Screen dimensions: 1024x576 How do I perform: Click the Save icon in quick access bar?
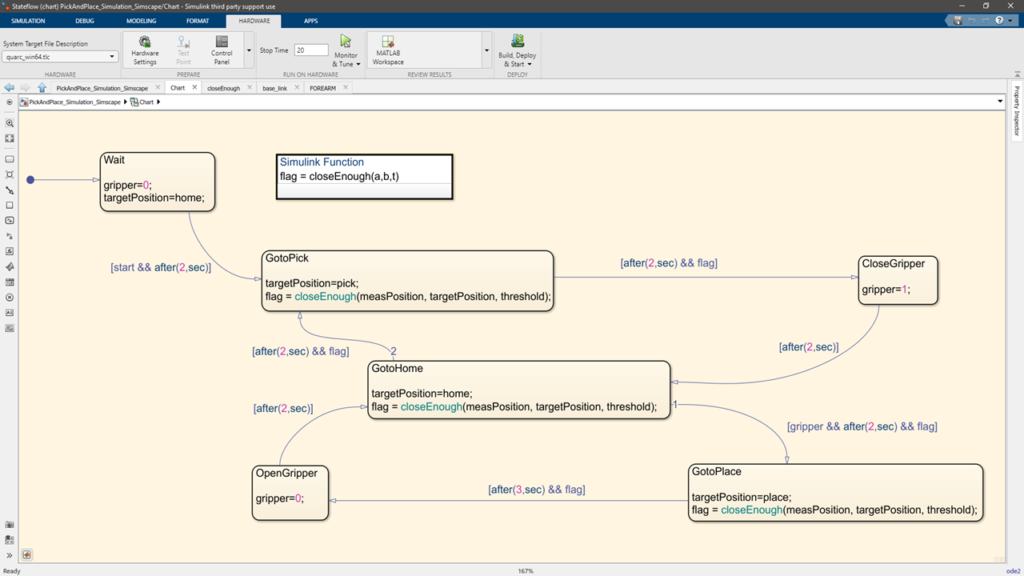click(x=958, y=20)
